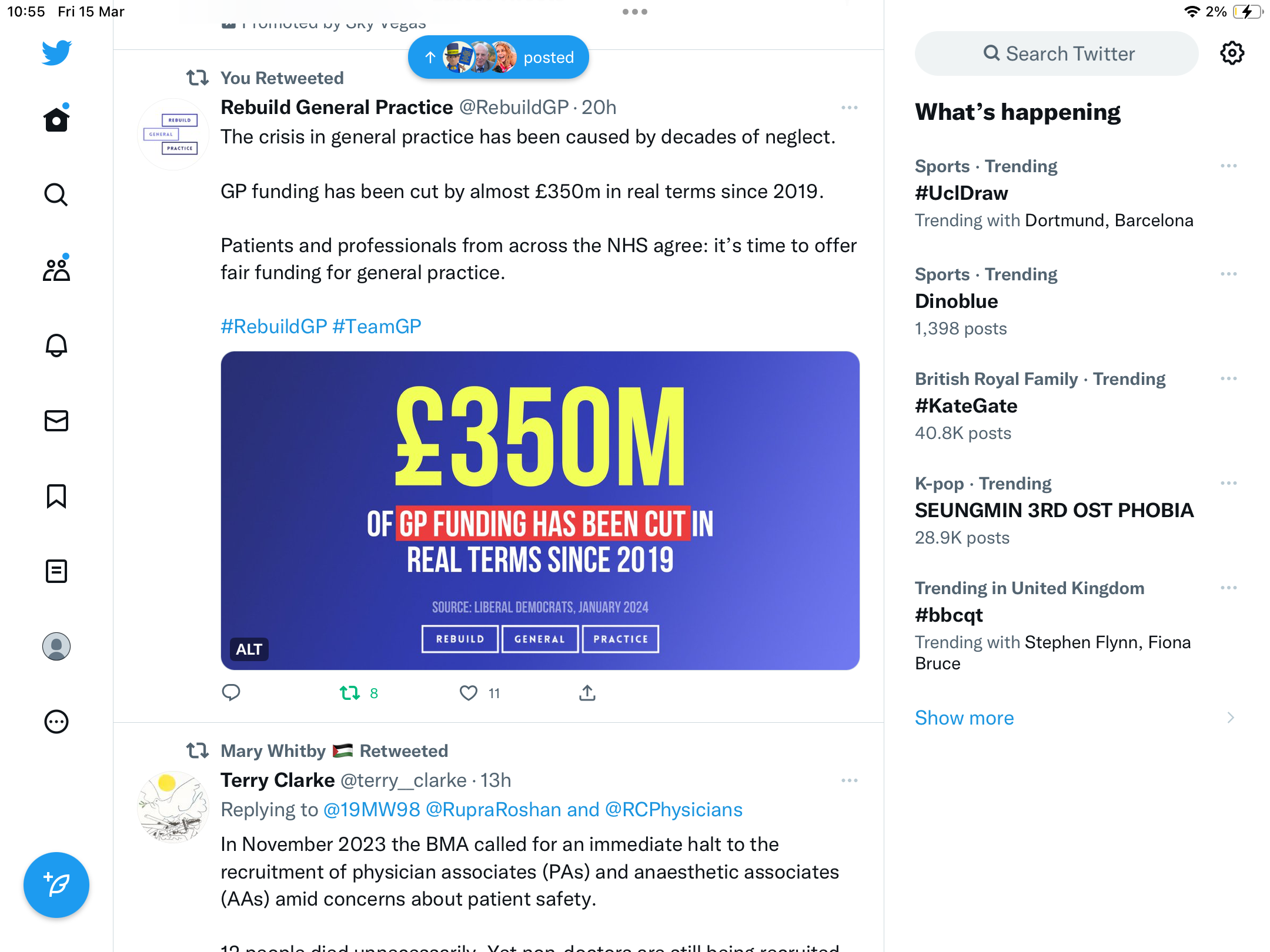Focus the Search Twitter field
Viewport: 1270px width, 952px height.
click(1057, 53)
